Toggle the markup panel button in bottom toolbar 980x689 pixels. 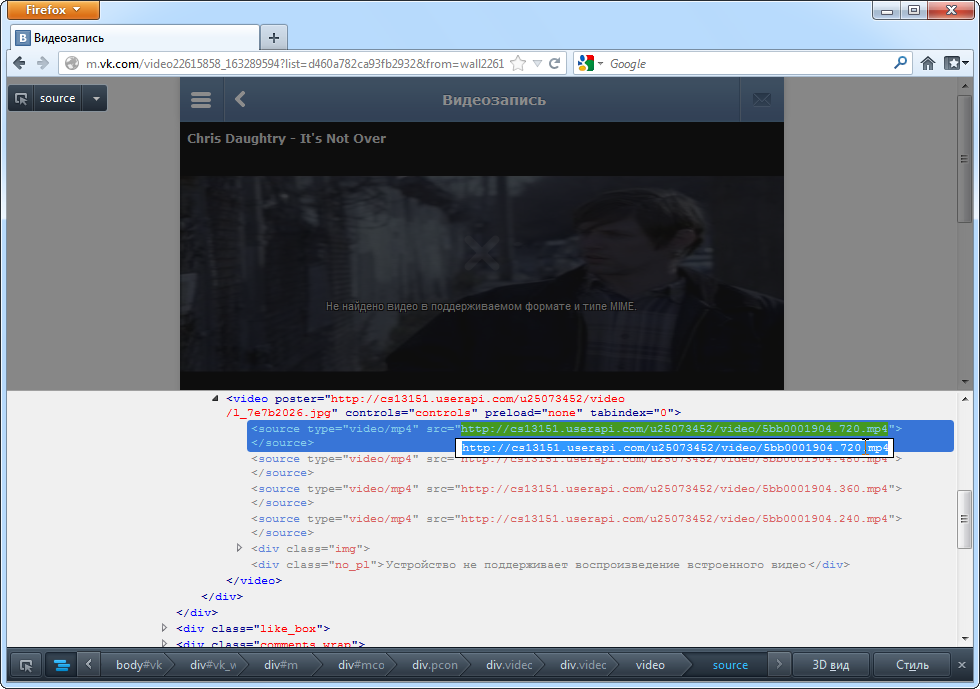tap(61, 665)
